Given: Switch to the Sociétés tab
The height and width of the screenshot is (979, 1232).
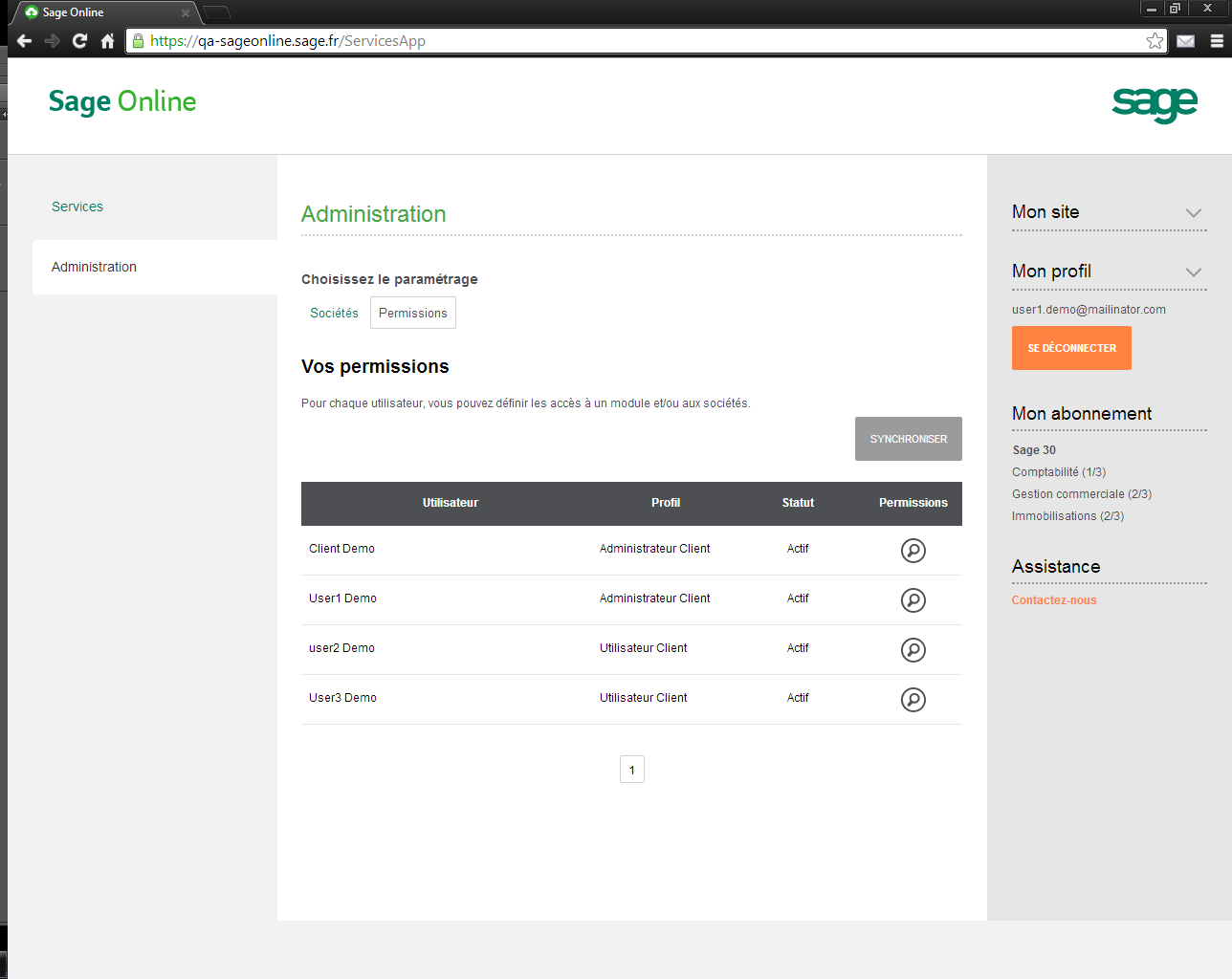Looking at the screenshot, I should click(x=334, y=314).
